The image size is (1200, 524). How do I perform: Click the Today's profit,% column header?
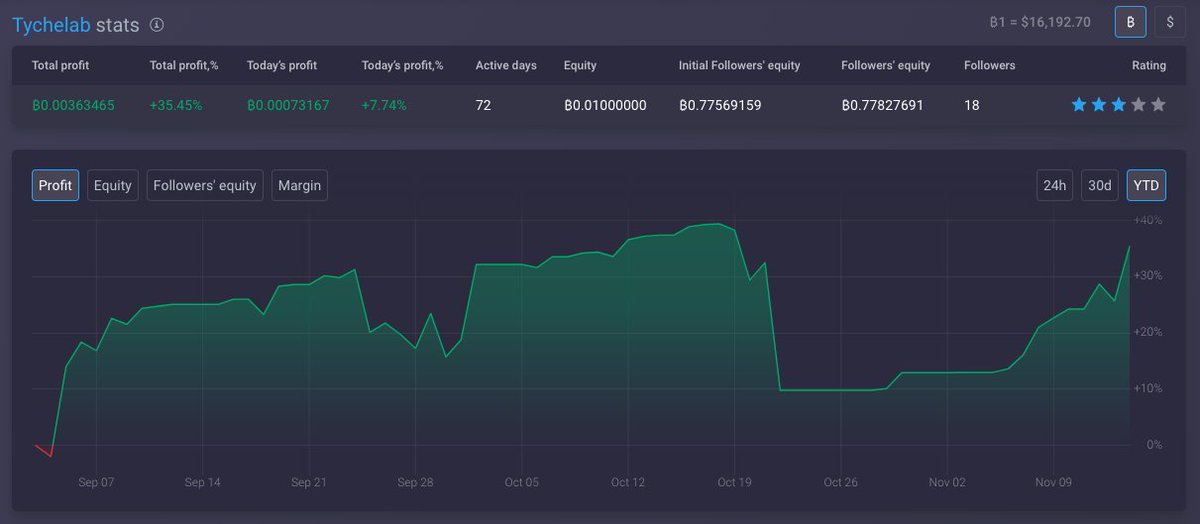402,65
